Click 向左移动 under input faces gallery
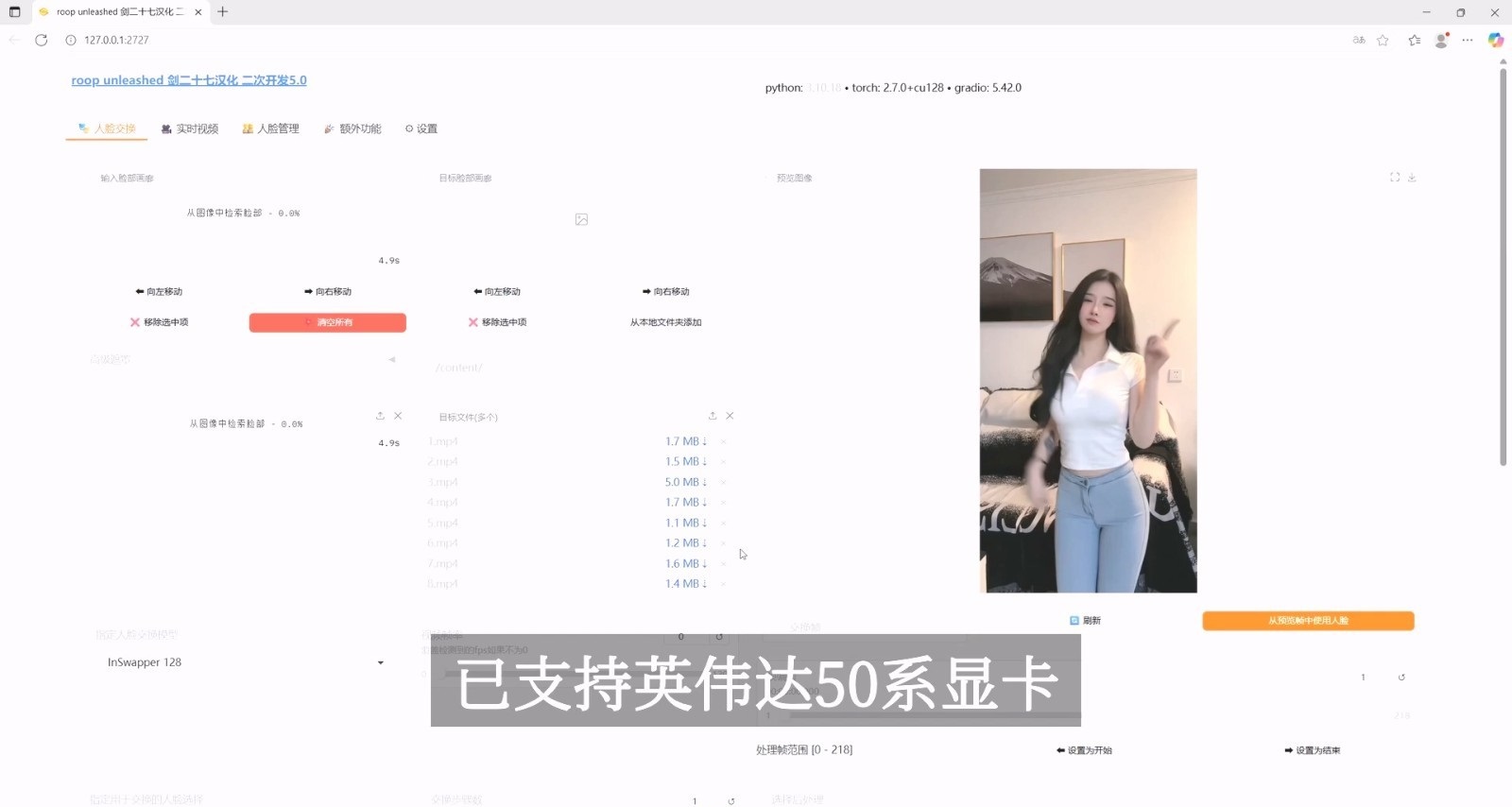This screenshot has height=807, width=1512. coord(159,292)
